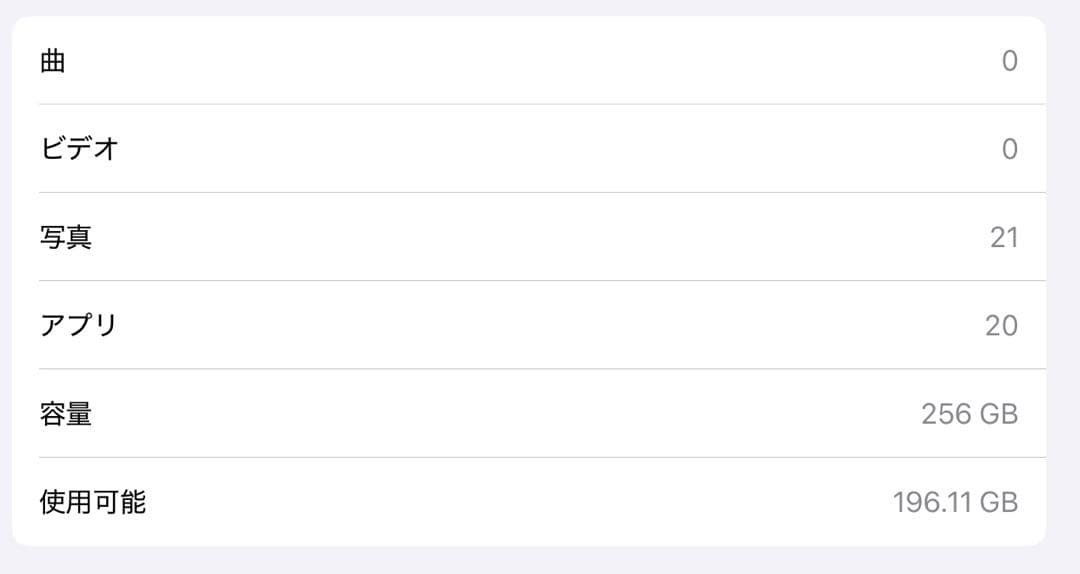Tap the ビデオ label
The image size is (1080, 574).
(x=80, y=149)
